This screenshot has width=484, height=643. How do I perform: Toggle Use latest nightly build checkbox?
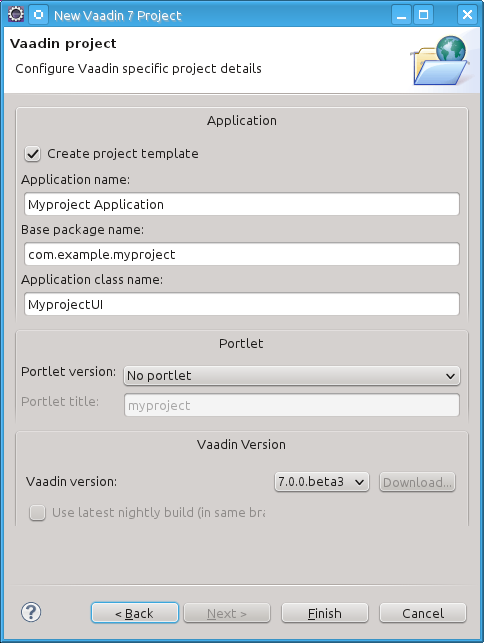(37, 513)
